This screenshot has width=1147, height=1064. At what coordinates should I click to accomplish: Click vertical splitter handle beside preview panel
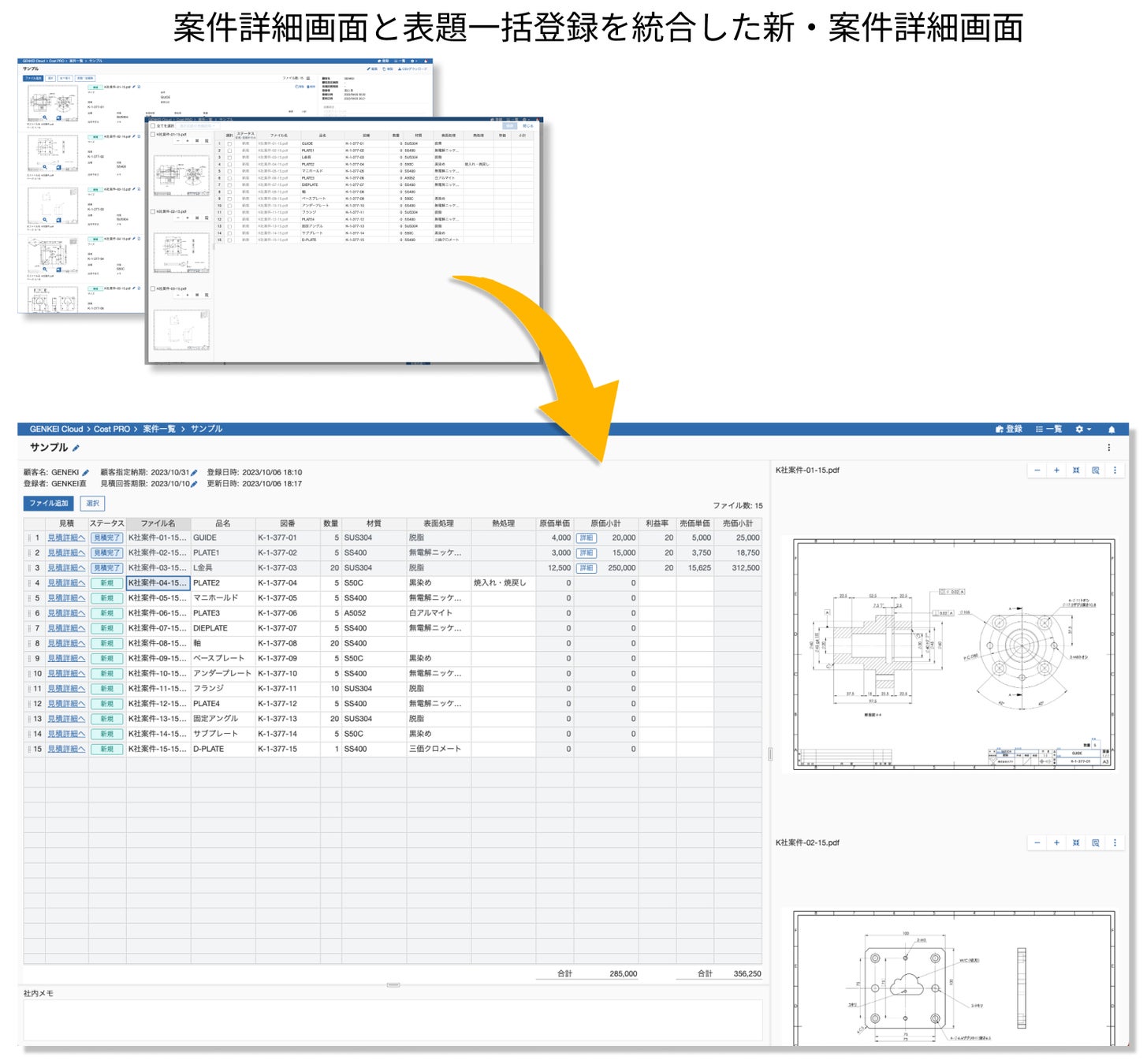[x=769, y=755]
